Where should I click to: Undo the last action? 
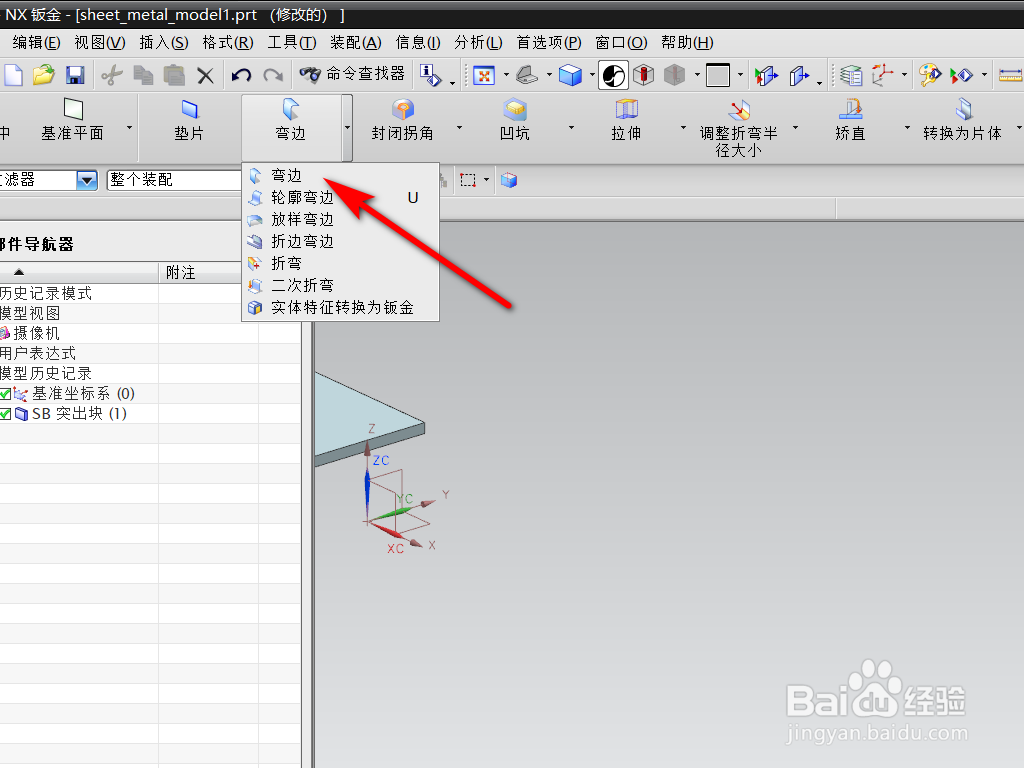241,75
